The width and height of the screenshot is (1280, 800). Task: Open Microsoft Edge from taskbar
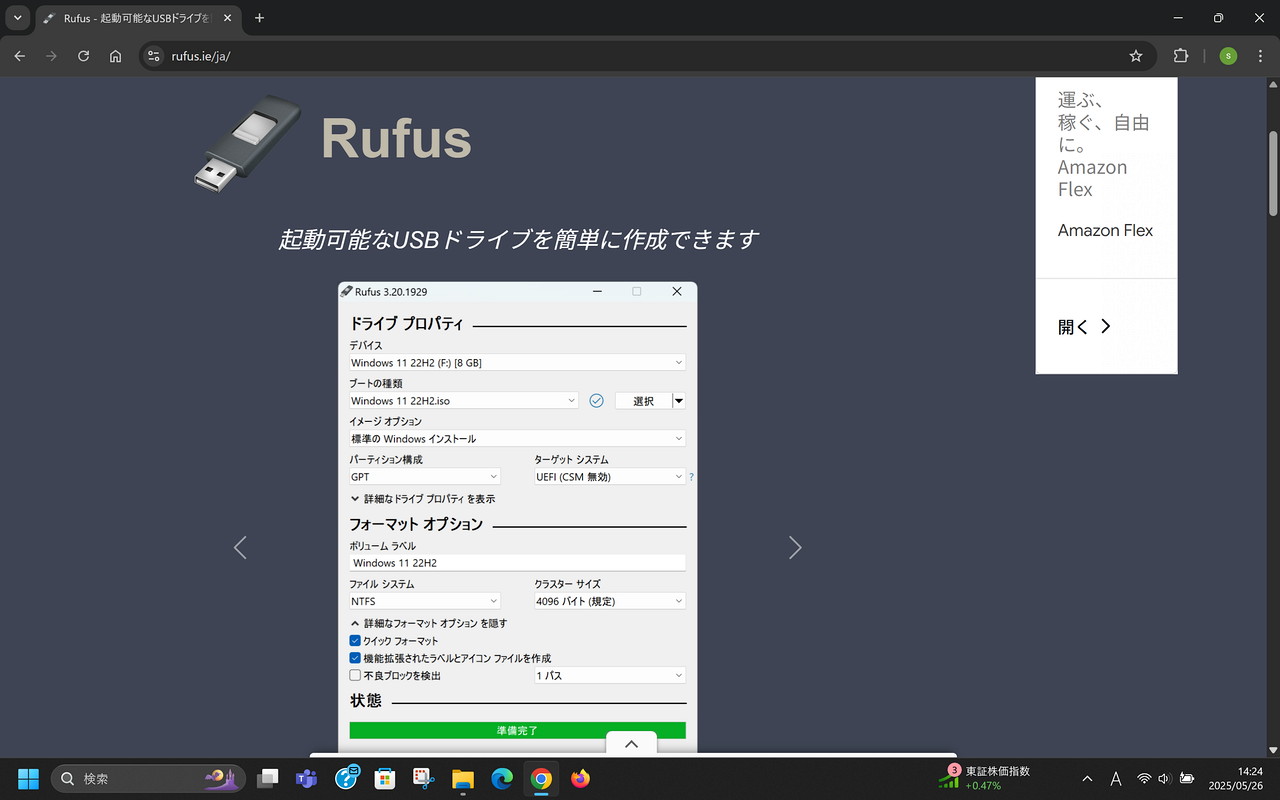coord(501,778)
